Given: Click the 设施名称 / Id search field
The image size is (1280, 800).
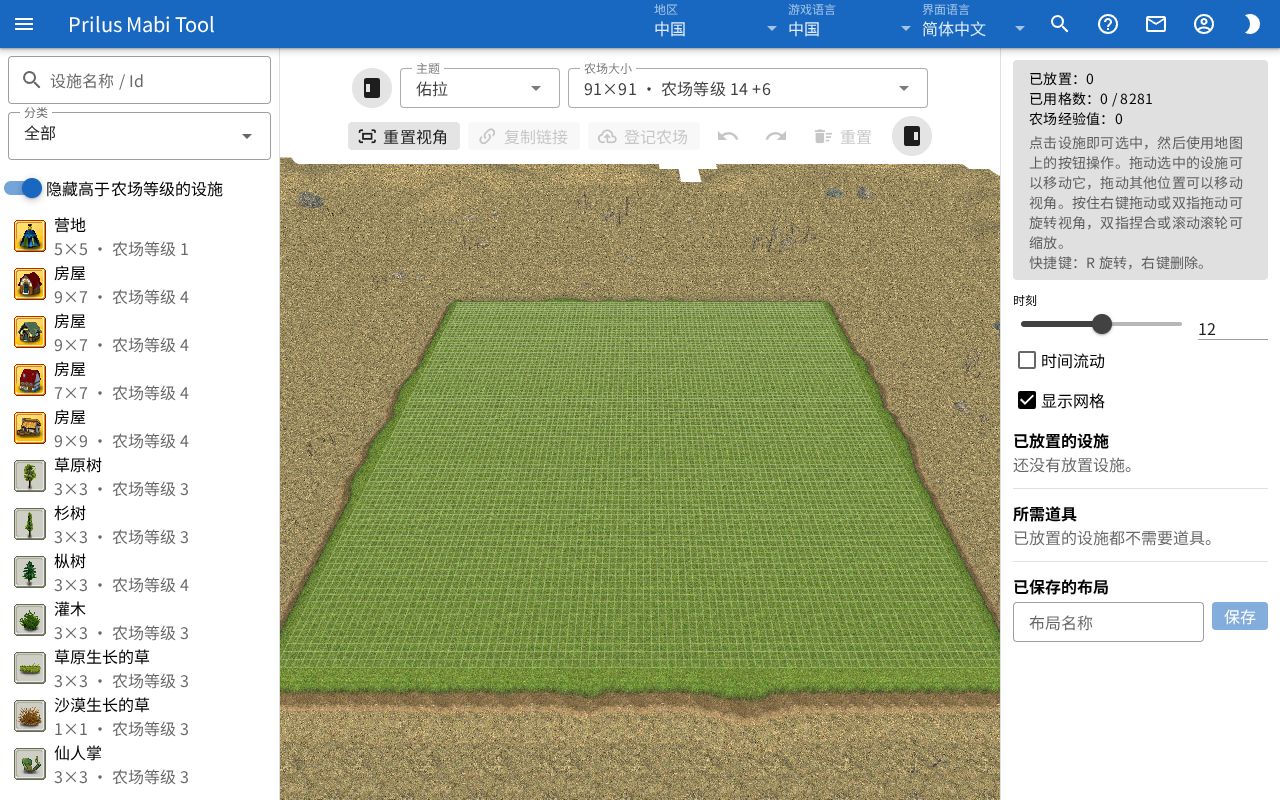Looking at the screenshot, I should point(139,80).
